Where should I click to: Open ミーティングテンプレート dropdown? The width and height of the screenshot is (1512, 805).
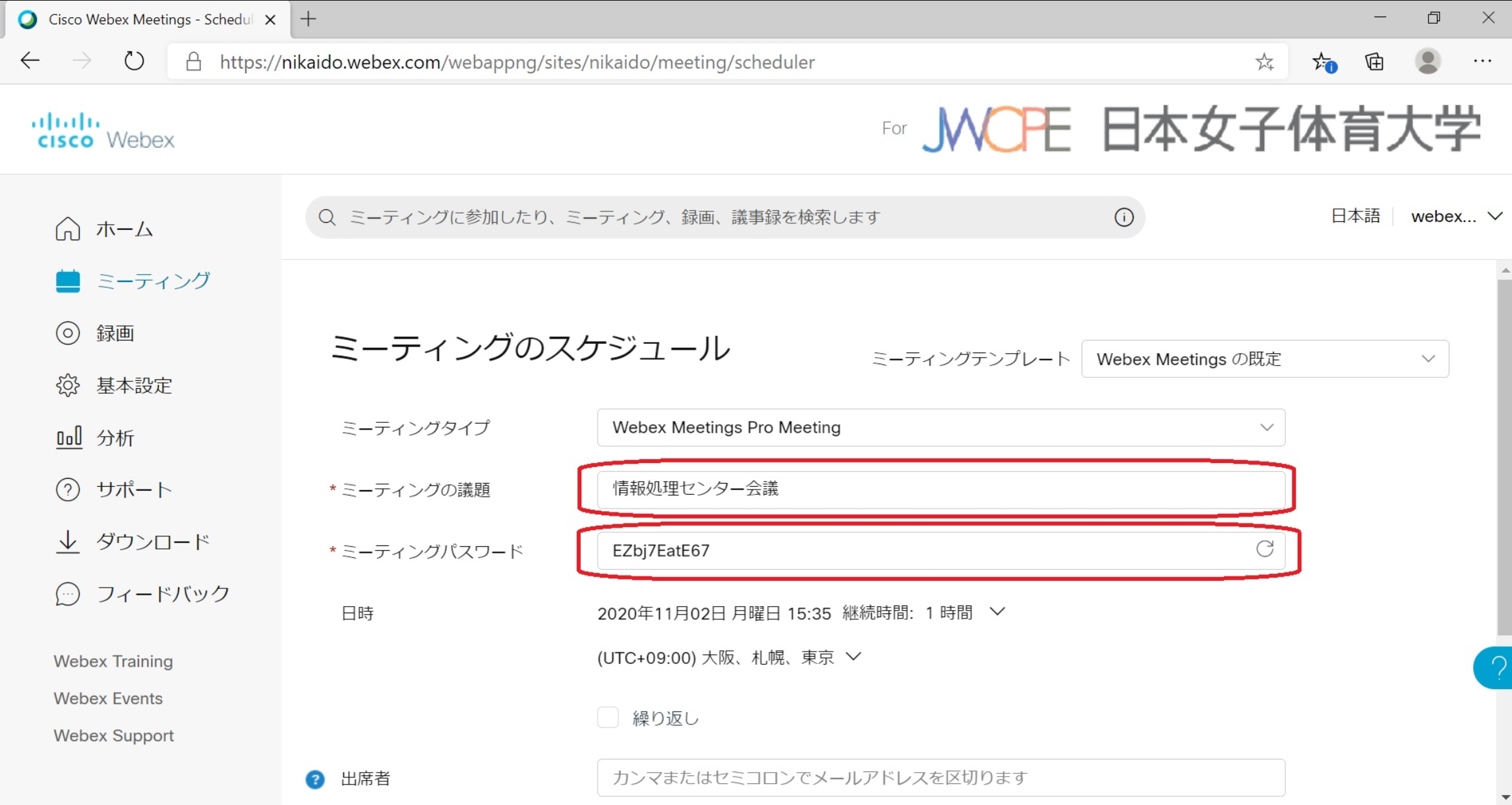(1265, 359)
